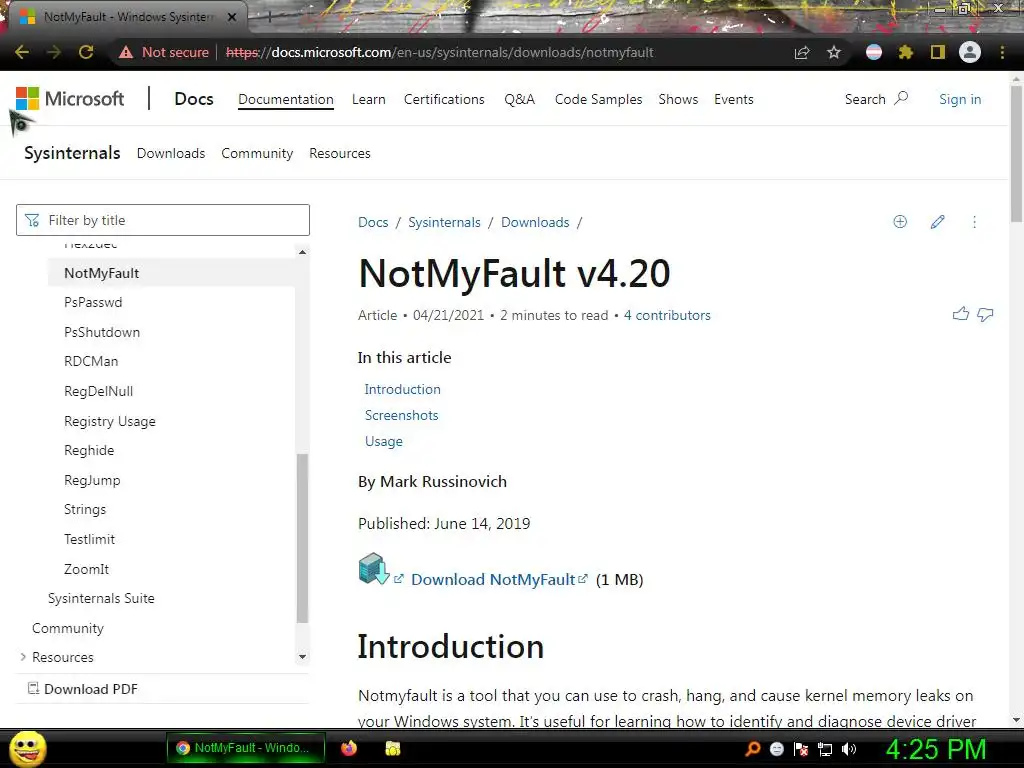Click Sign in link
1024x768 pixels.
point(960,99)
